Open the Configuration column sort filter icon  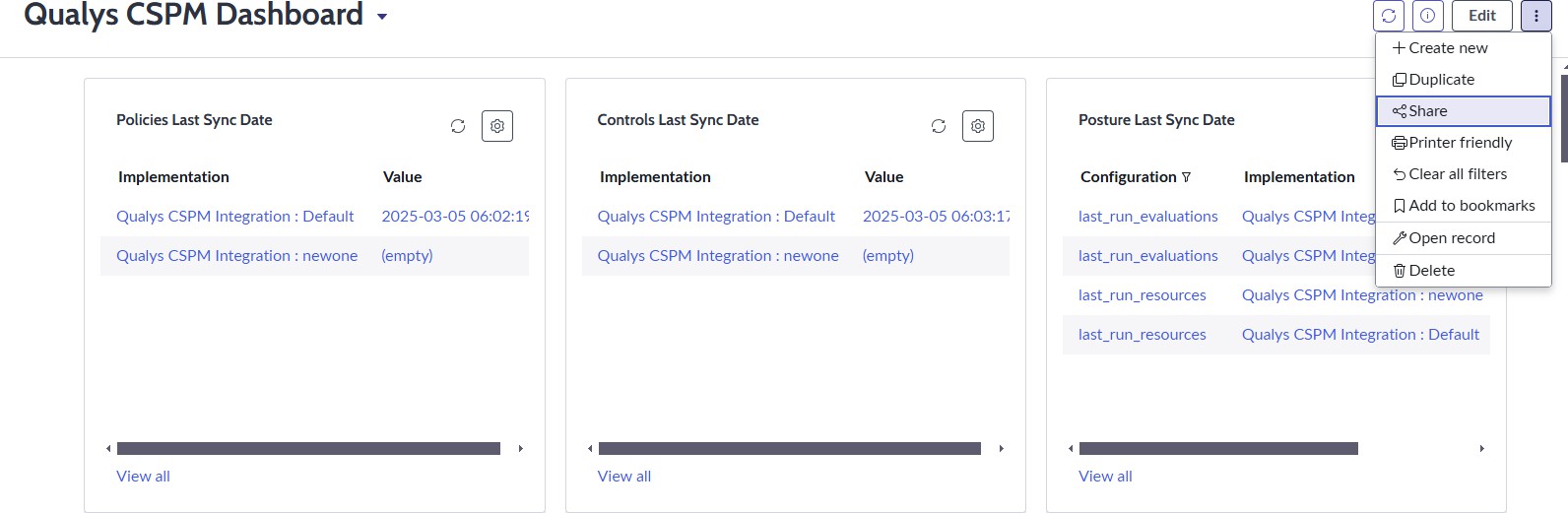click(1186, 177)
